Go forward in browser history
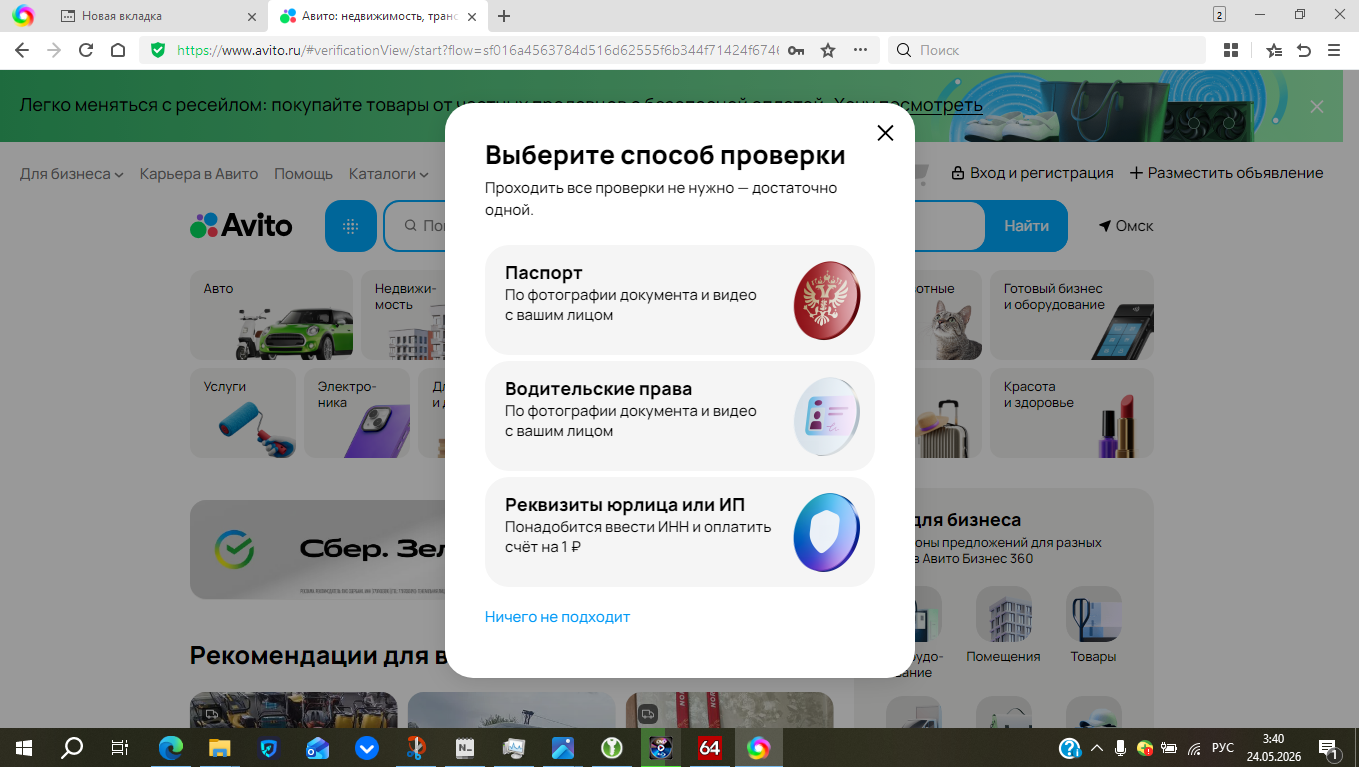 click(54, 50)
